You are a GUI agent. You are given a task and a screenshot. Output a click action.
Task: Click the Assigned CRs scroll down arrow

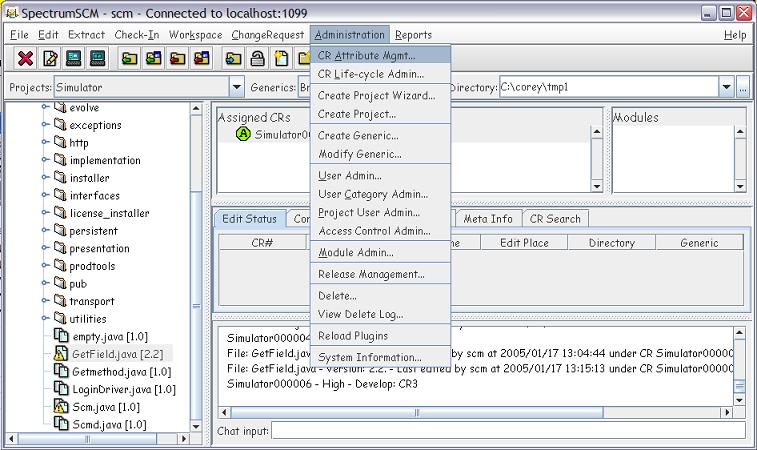pyautogui.click(x=597, y=186)
